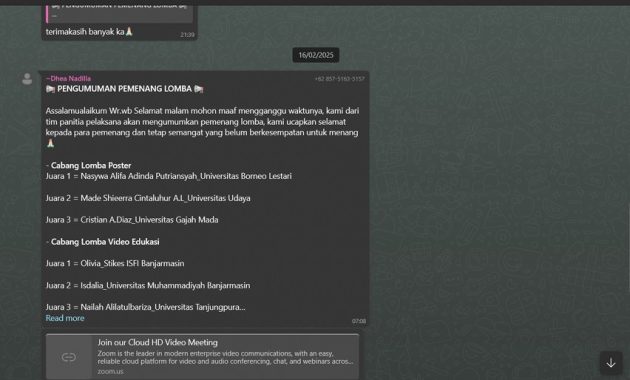Click the text 'Cabang Lomba Video Edukasi'
630x380 pixels.
(105, 241)
